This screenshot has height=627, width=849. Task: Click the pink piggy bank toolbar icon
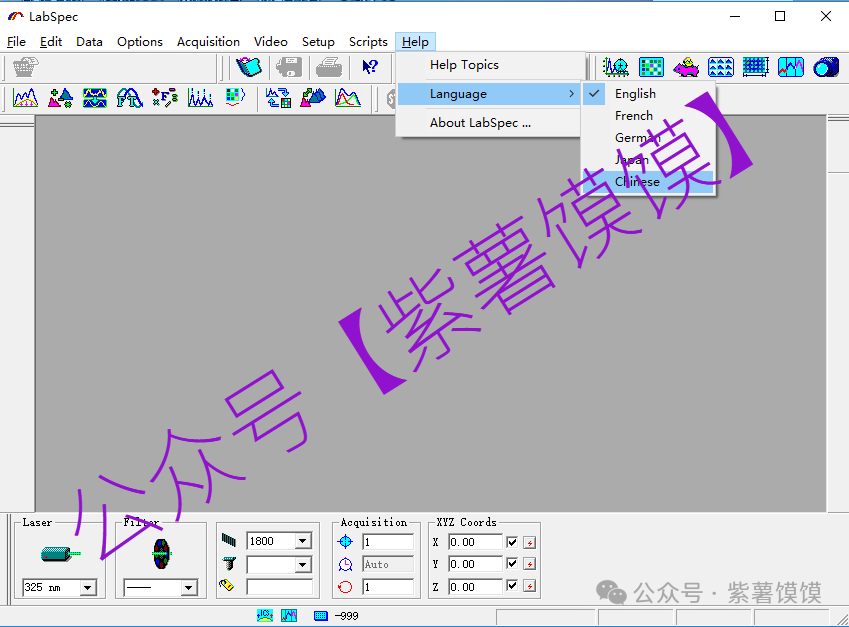[x=686, y=67]
